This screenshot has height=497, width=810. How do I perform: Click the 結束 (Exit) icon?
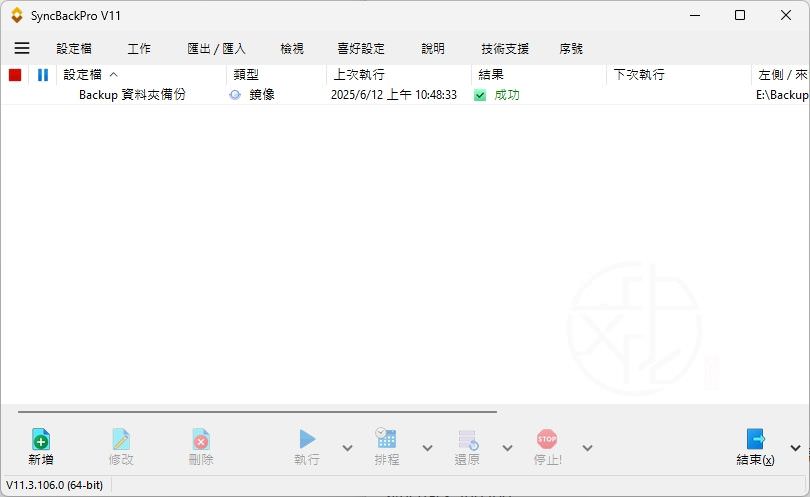coord(756,439)
